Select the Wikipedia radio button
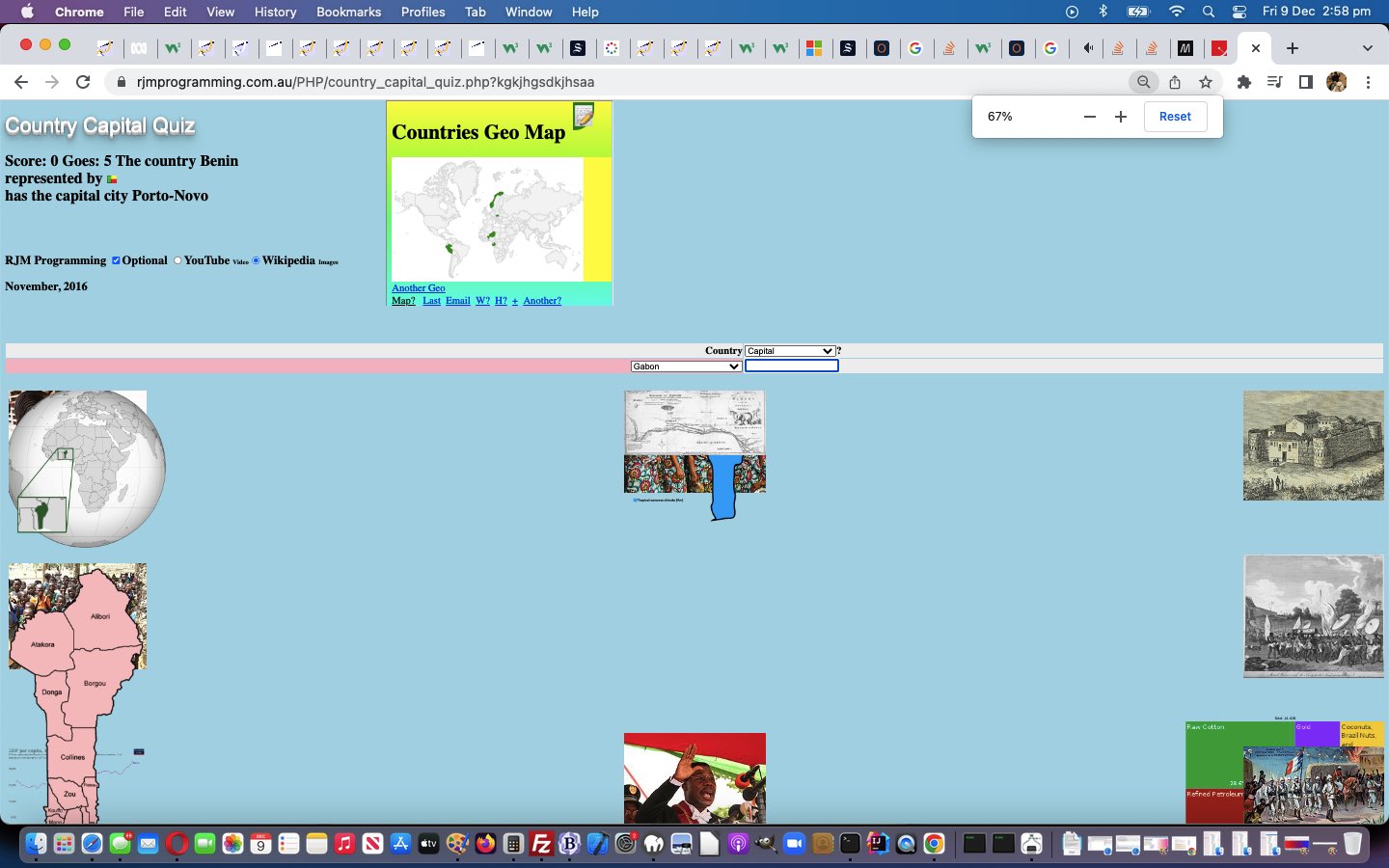1389x868 pixels. [x=256, y=260]
